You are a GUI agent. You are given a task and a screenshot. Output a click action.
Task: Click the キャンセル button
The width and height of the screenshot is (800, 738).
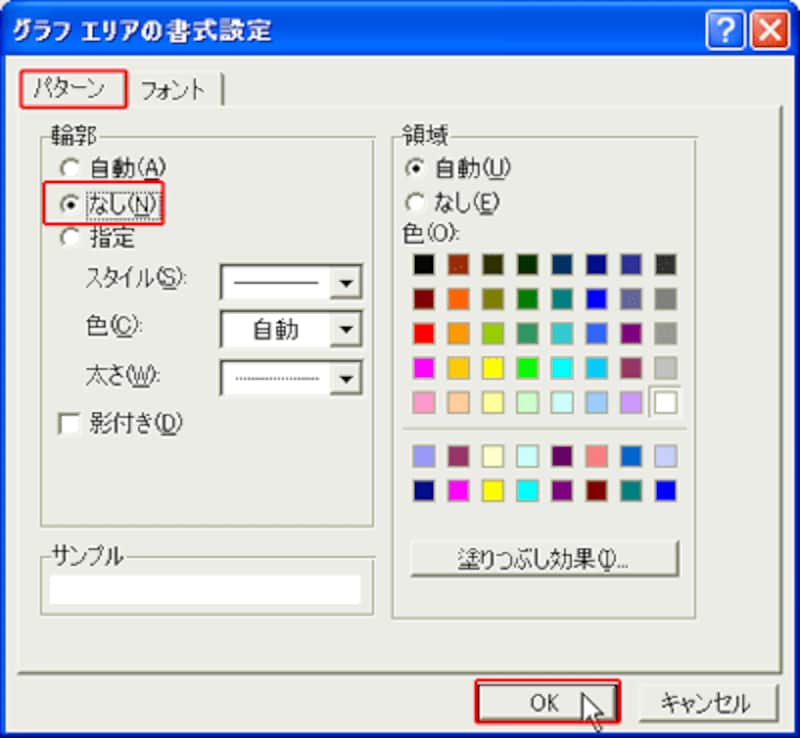(707, 702)
